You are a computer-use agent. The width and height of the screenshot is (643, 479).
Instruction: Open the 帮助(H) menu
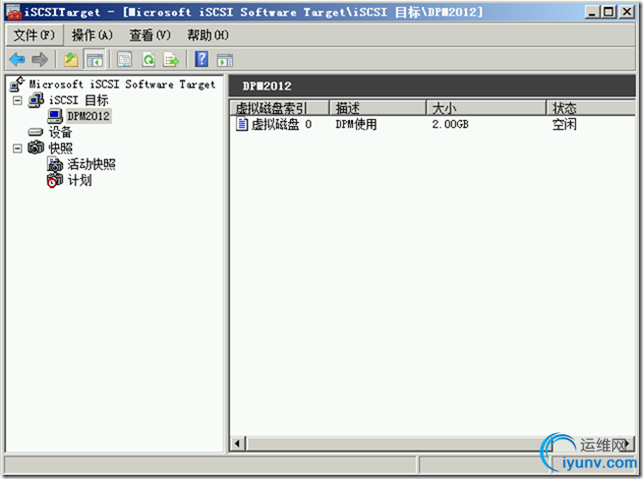[208, 35]
